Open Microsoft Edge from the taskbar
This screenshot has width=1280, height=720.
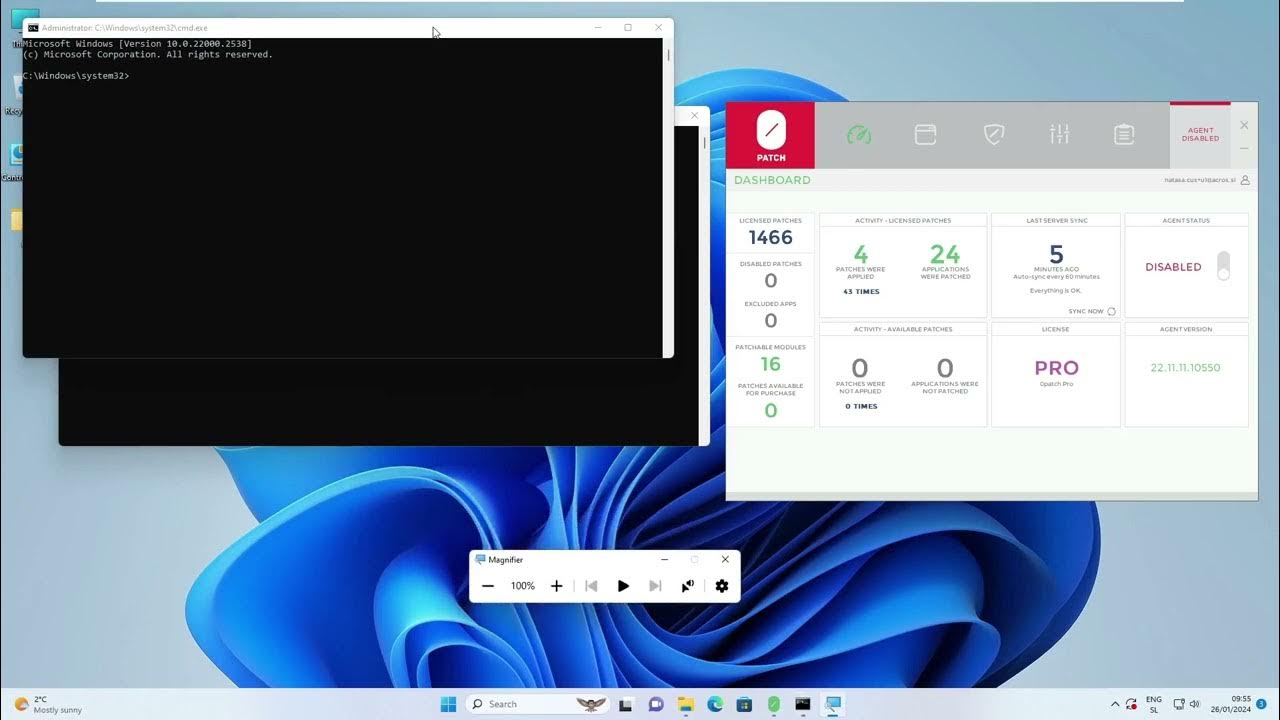pos(715,704)
